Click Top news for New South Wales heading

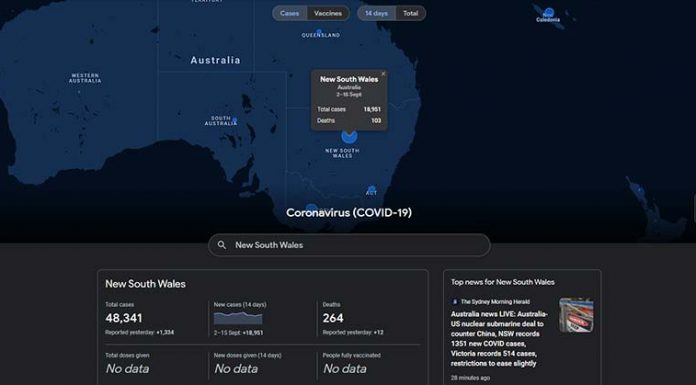tap(502, 282)
